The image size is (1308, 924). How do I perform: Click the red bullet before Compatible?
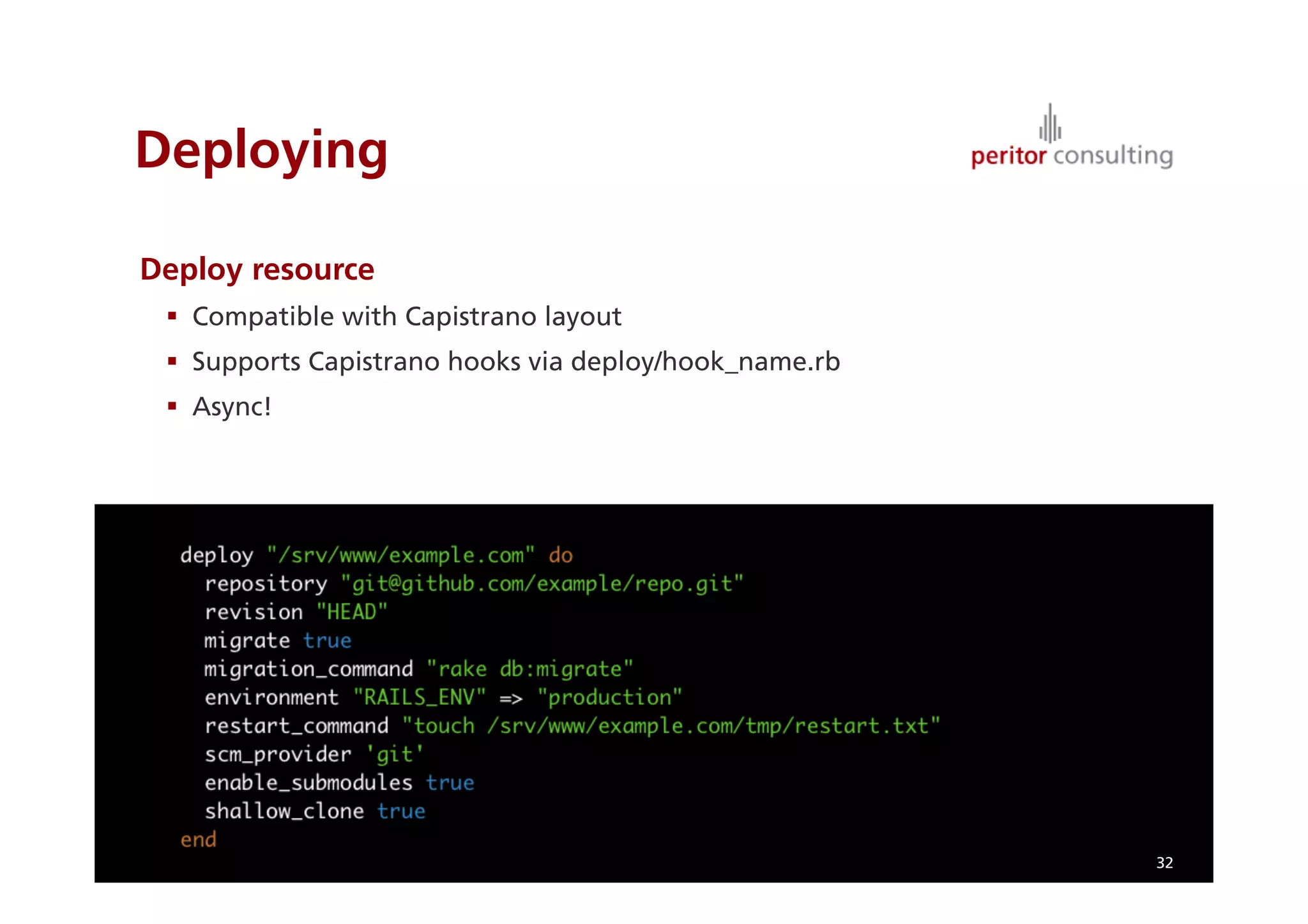point(172,316)
